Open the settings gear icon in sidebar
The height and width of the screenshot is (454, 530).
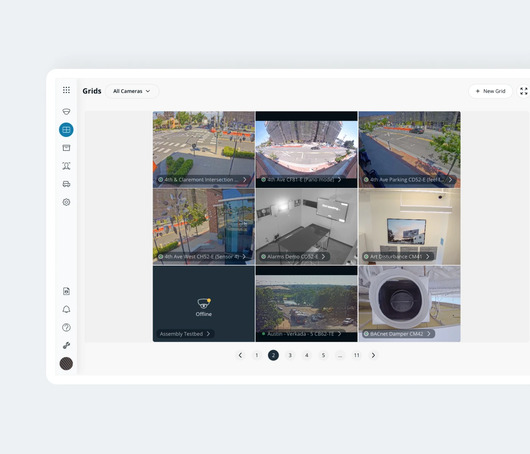coord(66,202)
